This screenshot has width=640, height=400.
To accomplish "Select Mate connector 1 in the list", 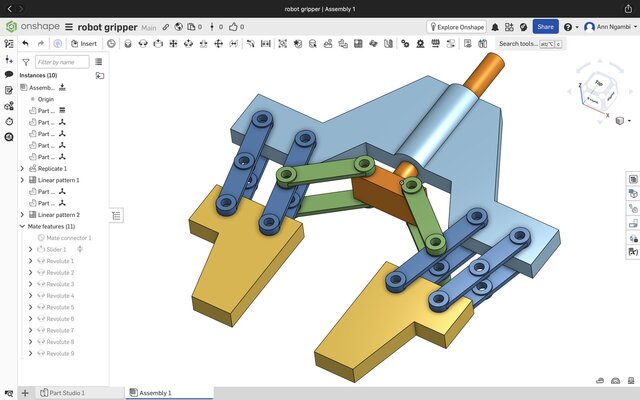I will (69, 238).
